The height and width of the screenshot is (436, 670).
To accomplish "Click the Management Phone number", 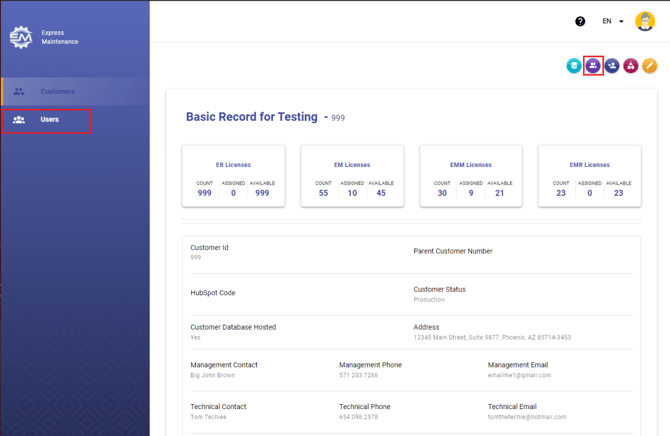I will coord(358,375).
